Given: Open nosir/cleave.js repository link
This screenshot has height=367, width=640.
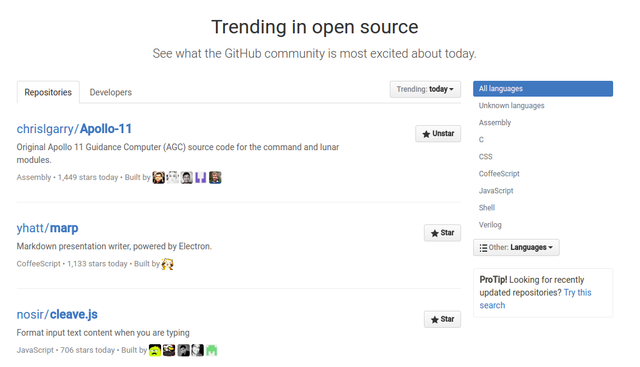Looking at the screenshot, I should (x=57, y=314).
